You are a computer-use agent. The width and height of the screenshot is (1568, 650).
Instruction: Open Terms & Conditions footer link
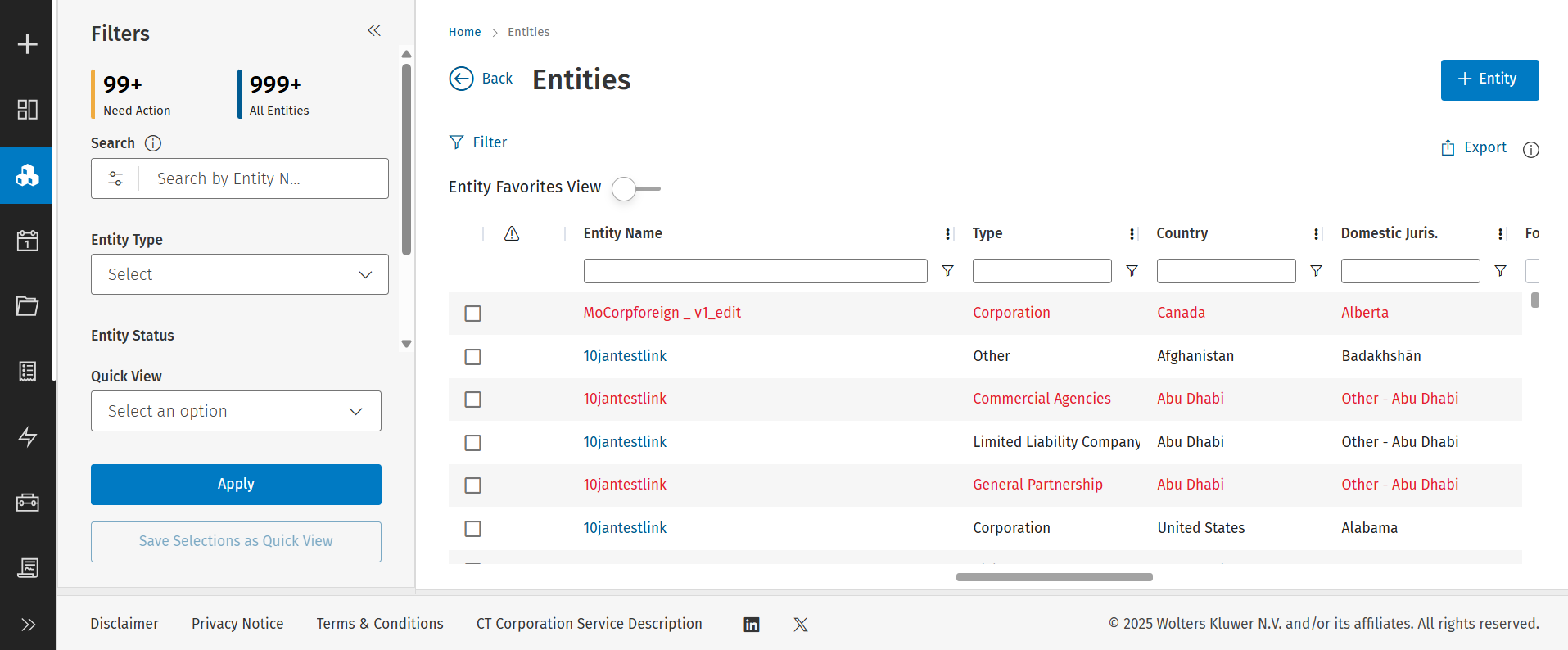click(x=380, y=624)
